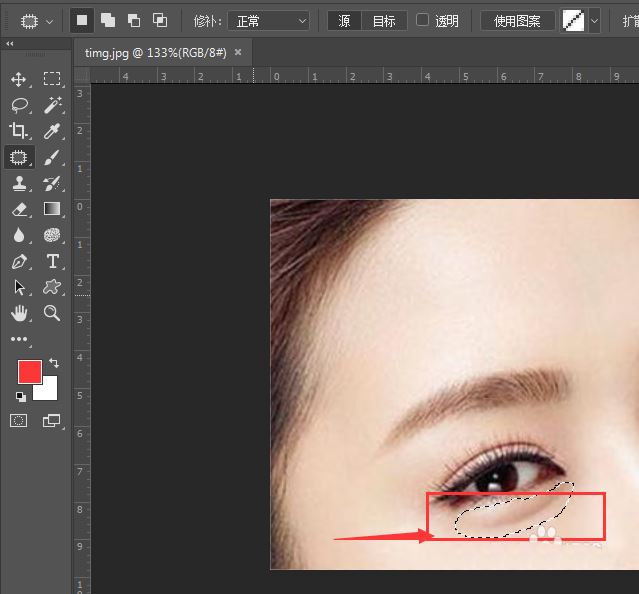Click the 使用图案 button

[518, 21]
